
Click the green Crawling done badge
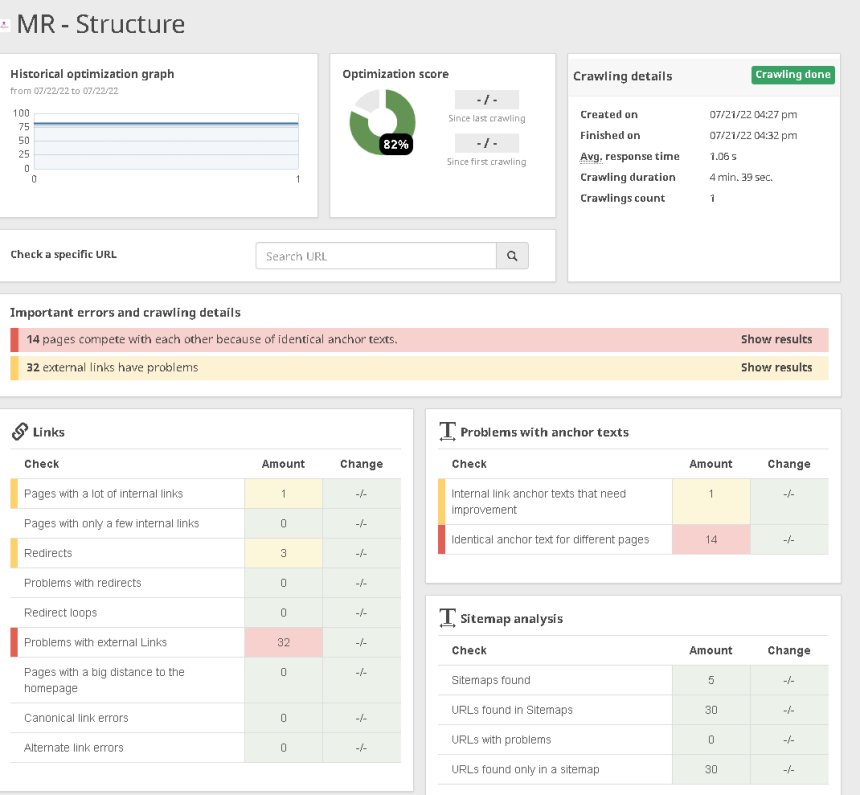(x=793, y=75)
